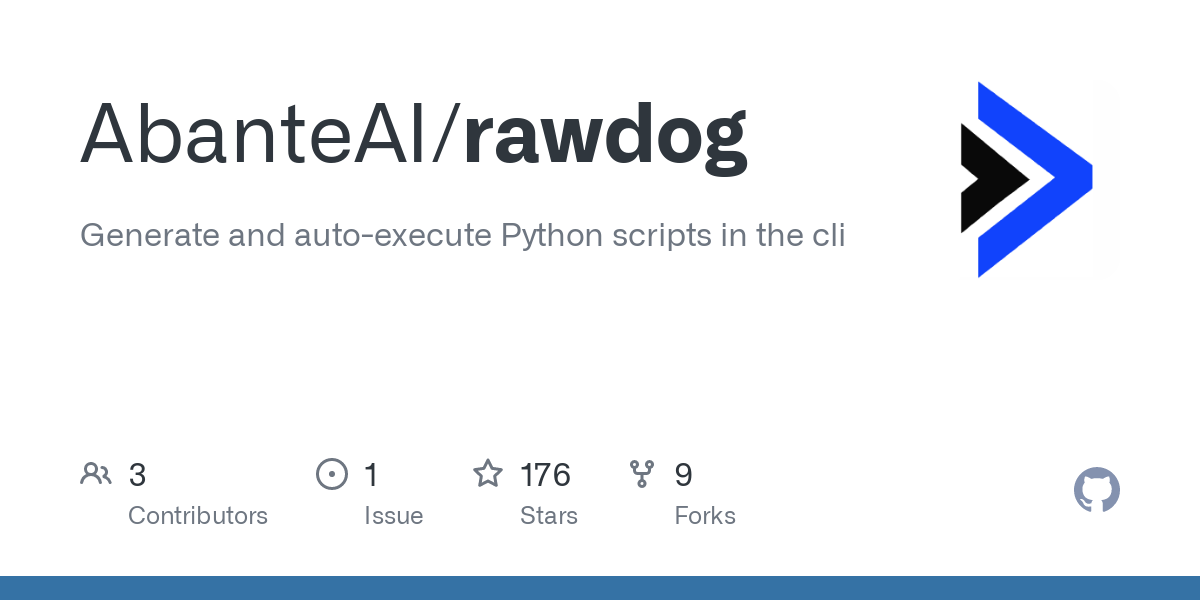Click the contributor count 3
Viewport: 1200px width, 600px height.
(138, 474)
